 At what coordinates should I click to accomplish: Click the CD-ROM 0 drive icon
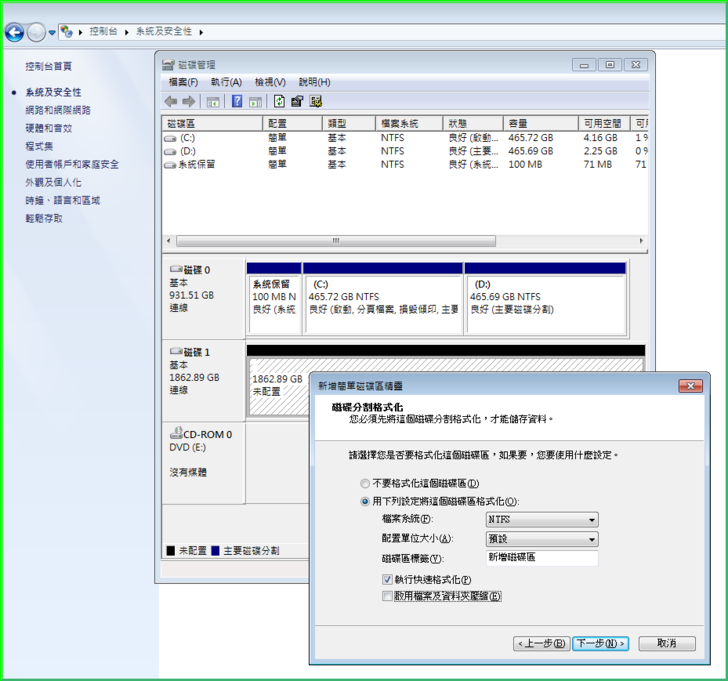point(177,434)
